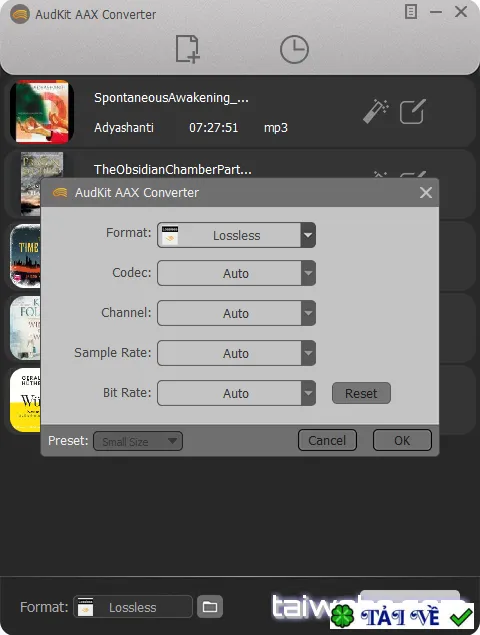Click the magic wand effects icon for SpontaneousAwakening
480x635 pixels.
(375, 111)
